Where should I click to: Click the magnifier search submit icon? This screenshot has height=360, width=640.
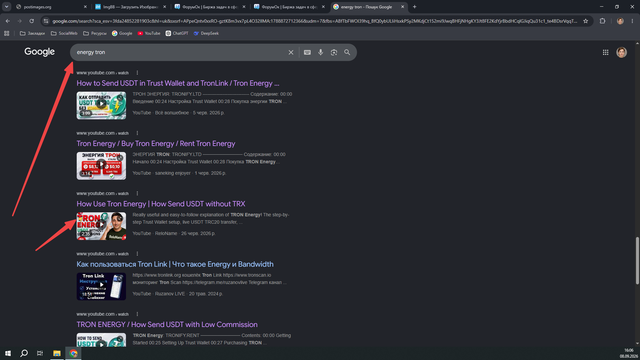pos(347,52)
